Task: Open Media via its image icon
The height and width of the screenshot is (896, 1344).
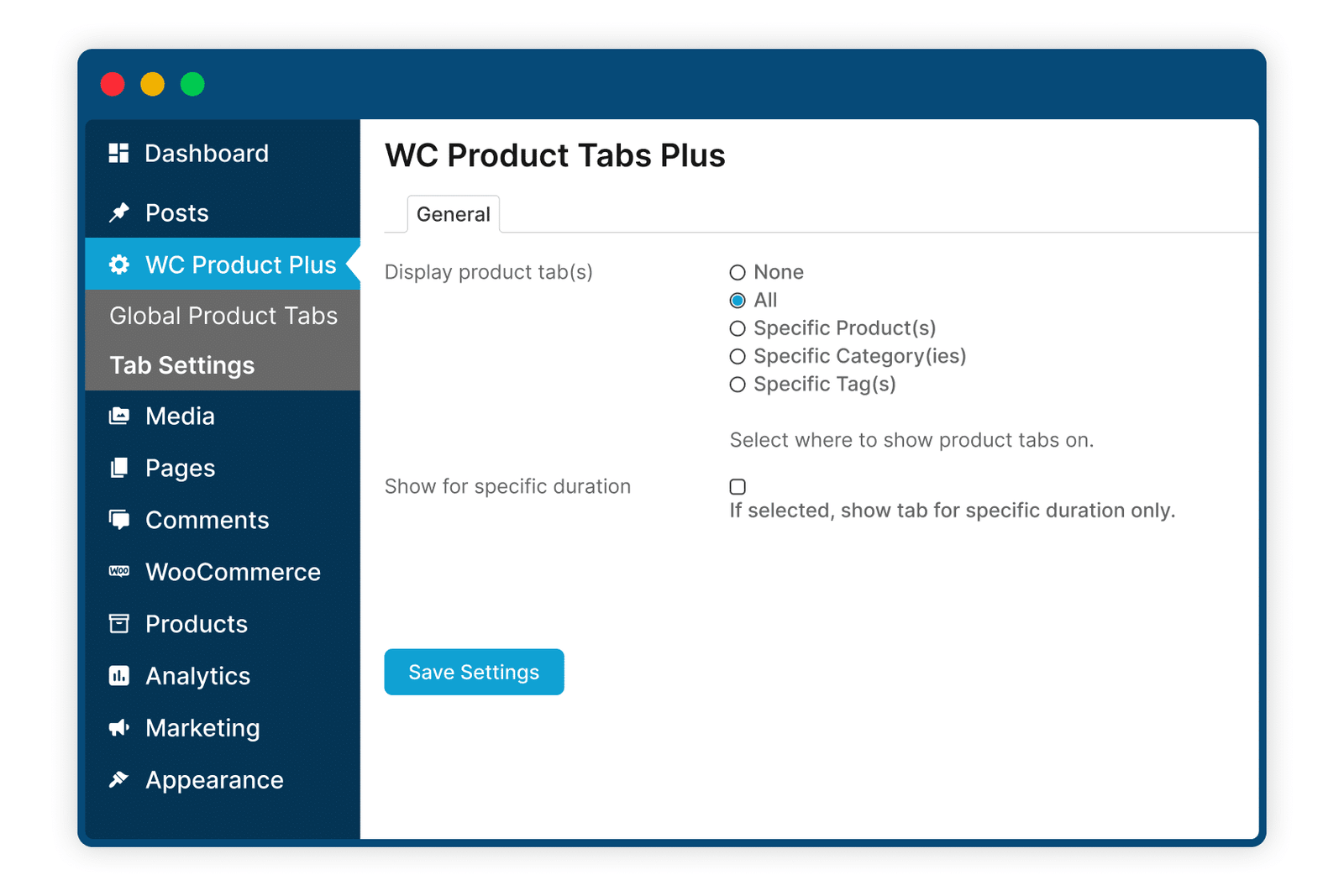Action: [x=119, y=416]
